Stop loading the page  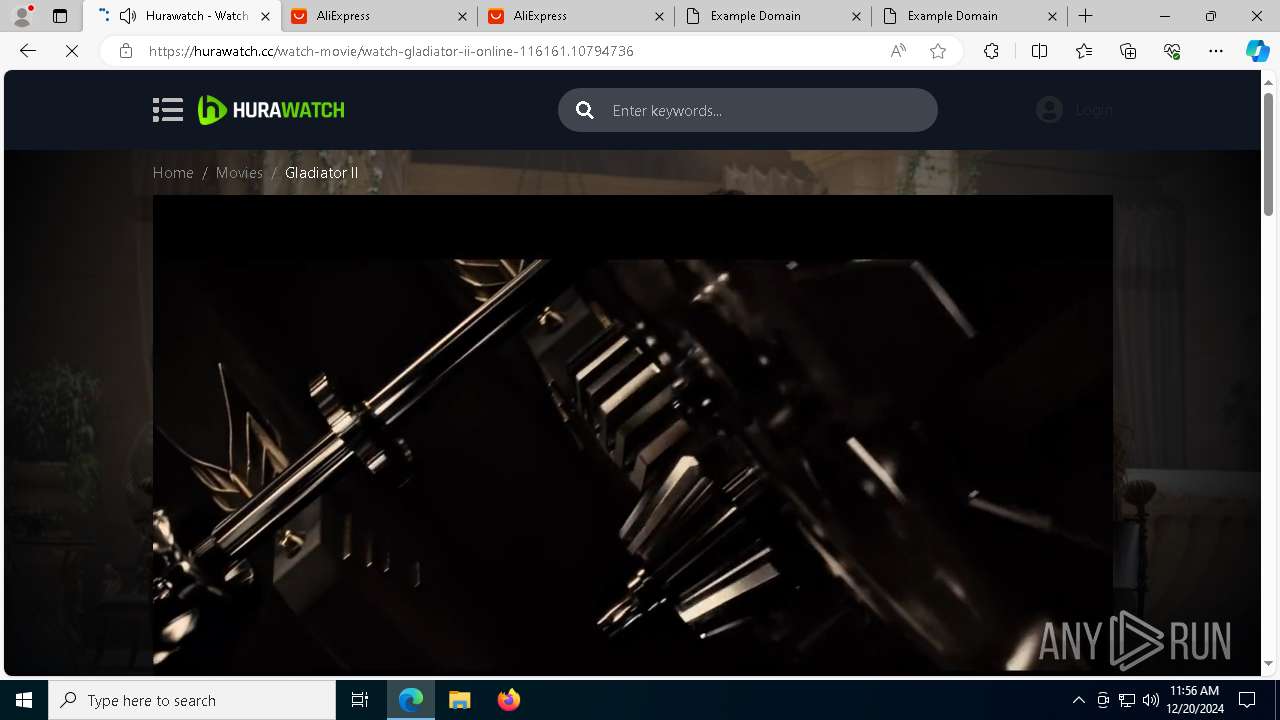[x=72, y=51]
